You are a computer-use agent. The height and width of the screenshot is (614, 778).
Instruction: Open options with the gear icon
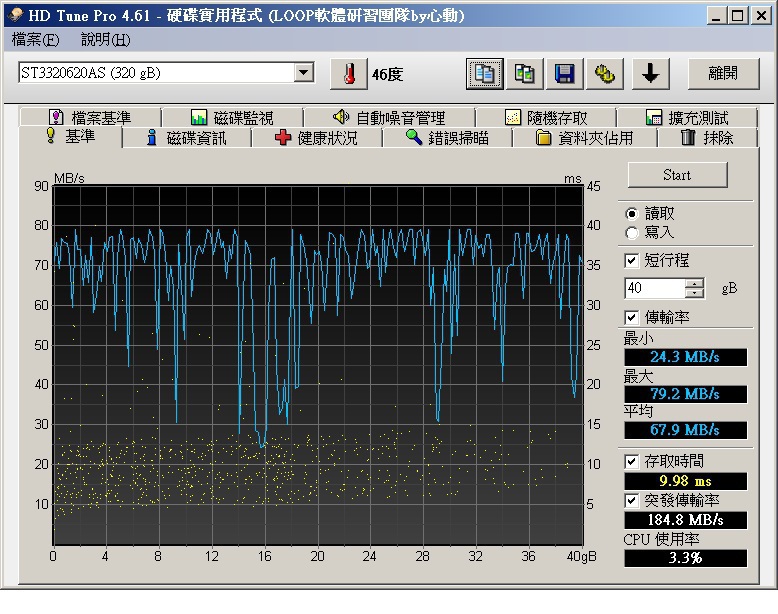point(604,74)
